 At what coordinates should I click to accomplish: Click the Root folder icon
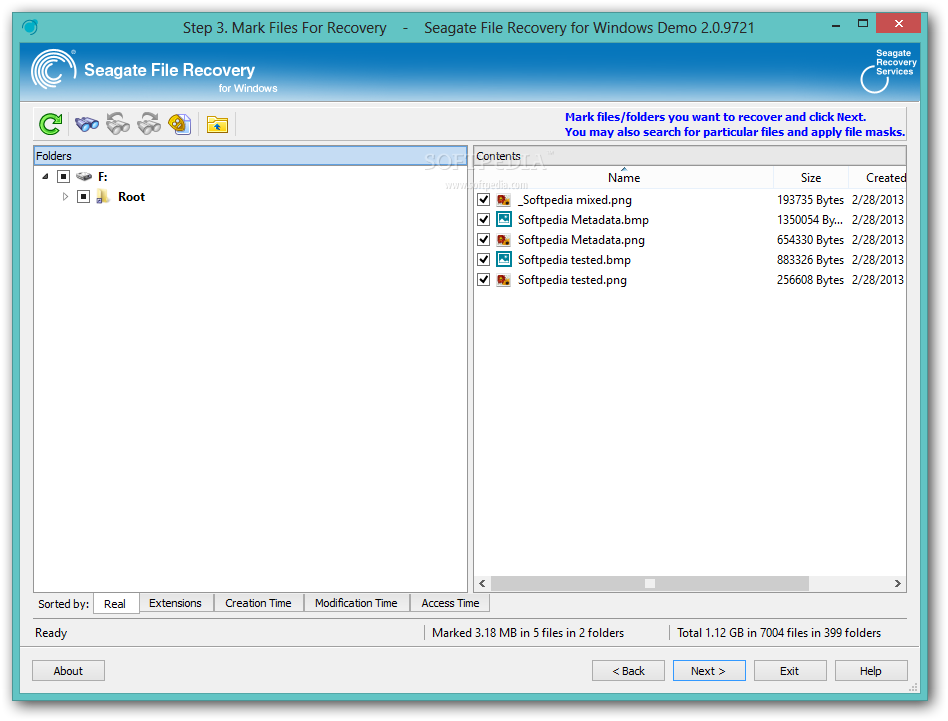pyautogui.click(x=103, y=196)
